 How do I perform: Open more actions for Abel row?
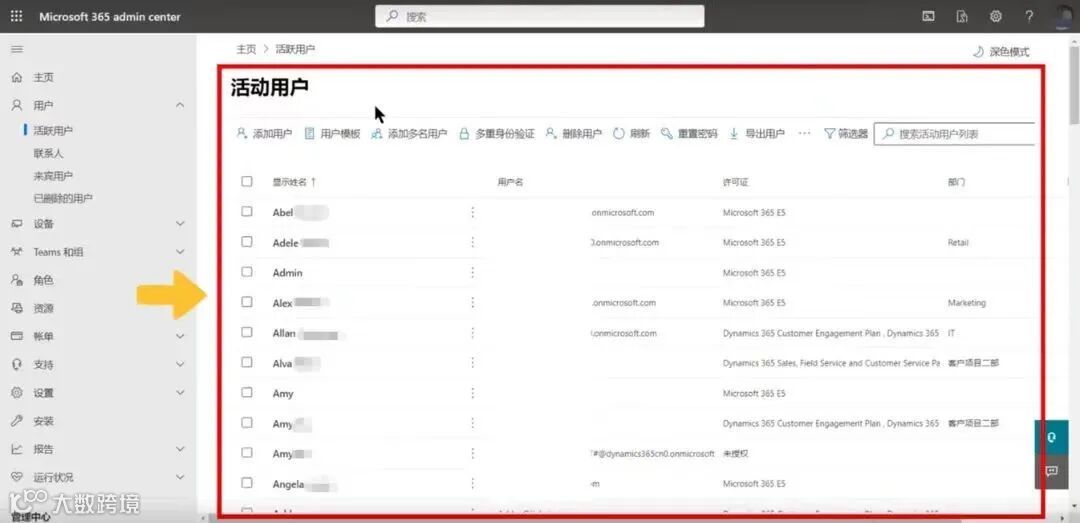pos(472,212)
